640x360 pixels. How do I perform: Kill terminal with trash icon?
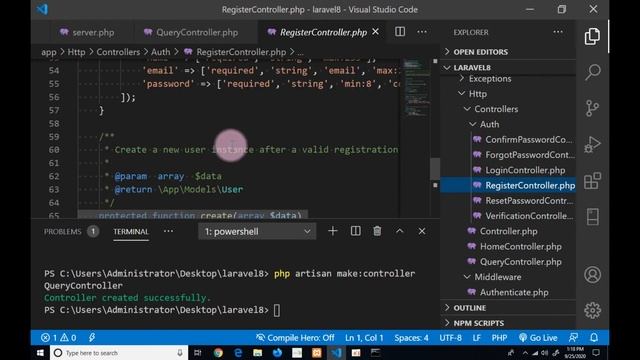click(x=377, y=231)
